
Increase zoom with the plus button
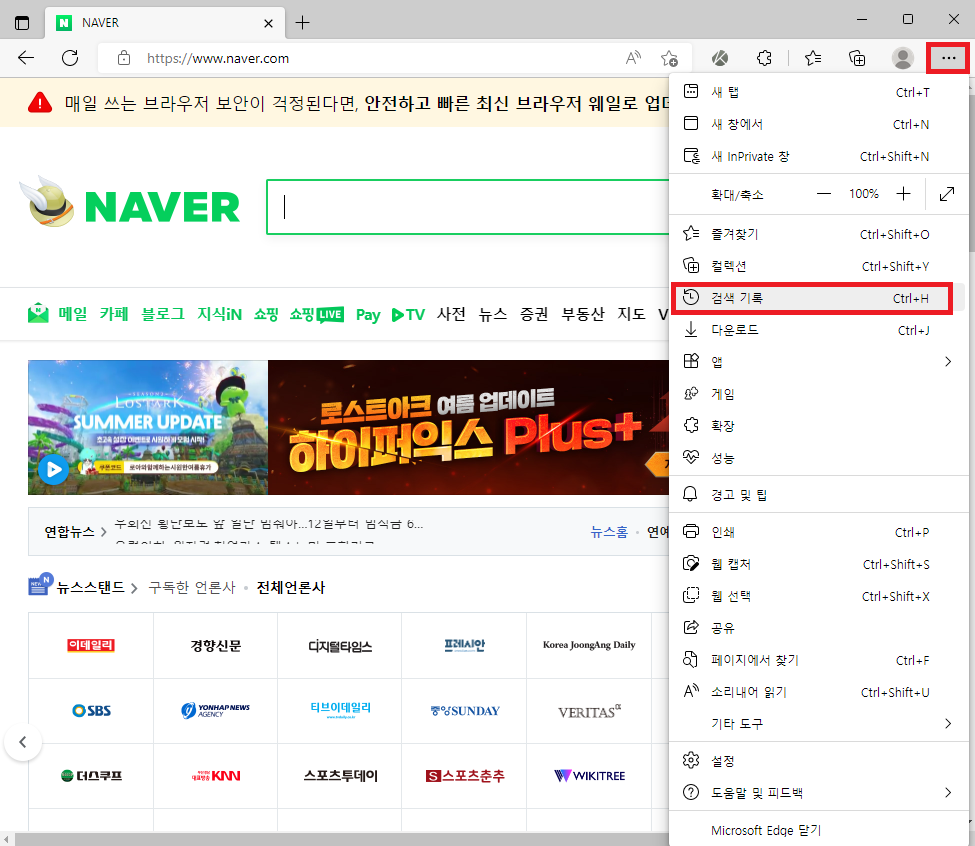(x=903, y=194)
